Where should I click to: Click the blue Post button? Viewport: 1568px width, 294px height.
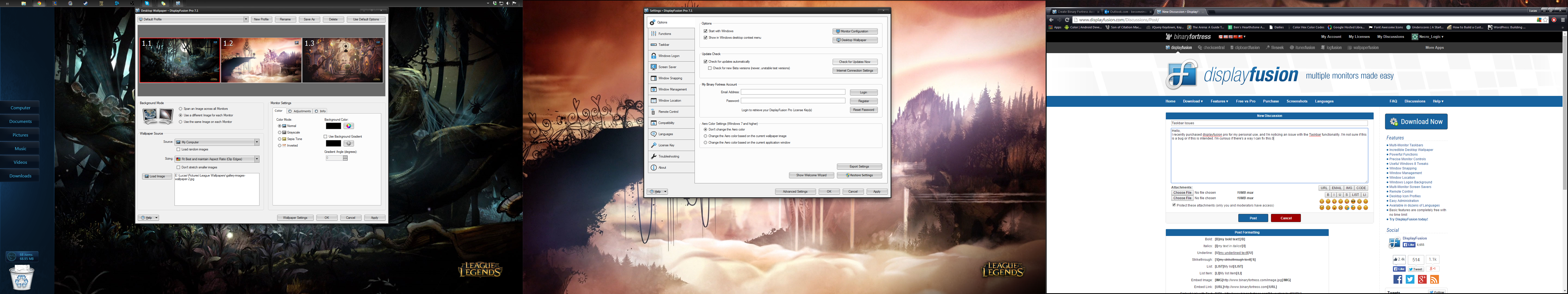coord(1253,218)
